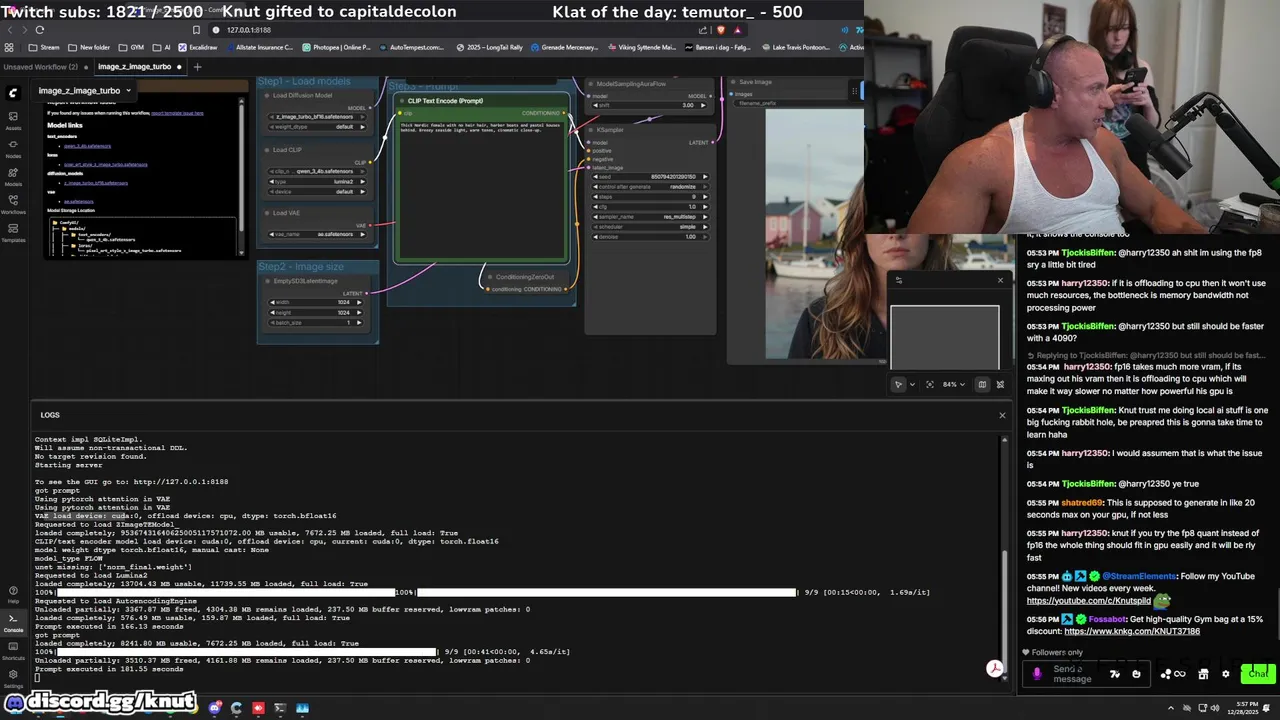
Task: Open the knkg.com KNUT37186 discount link
Action: [1132, 631]
